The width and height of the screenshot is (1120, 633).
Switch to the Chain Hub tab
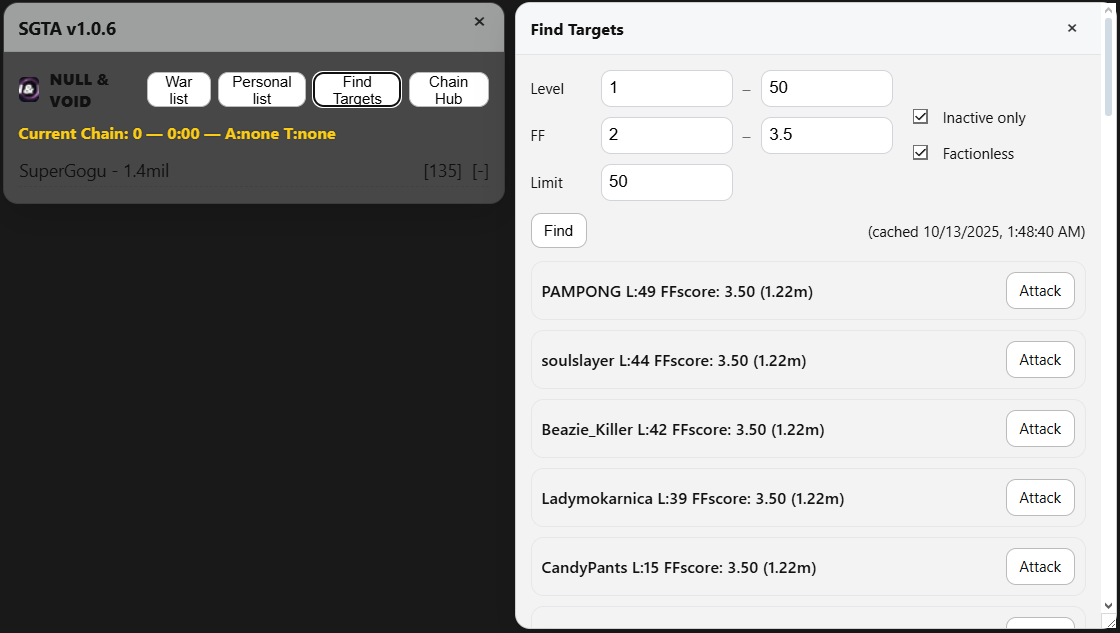[448, 89]
